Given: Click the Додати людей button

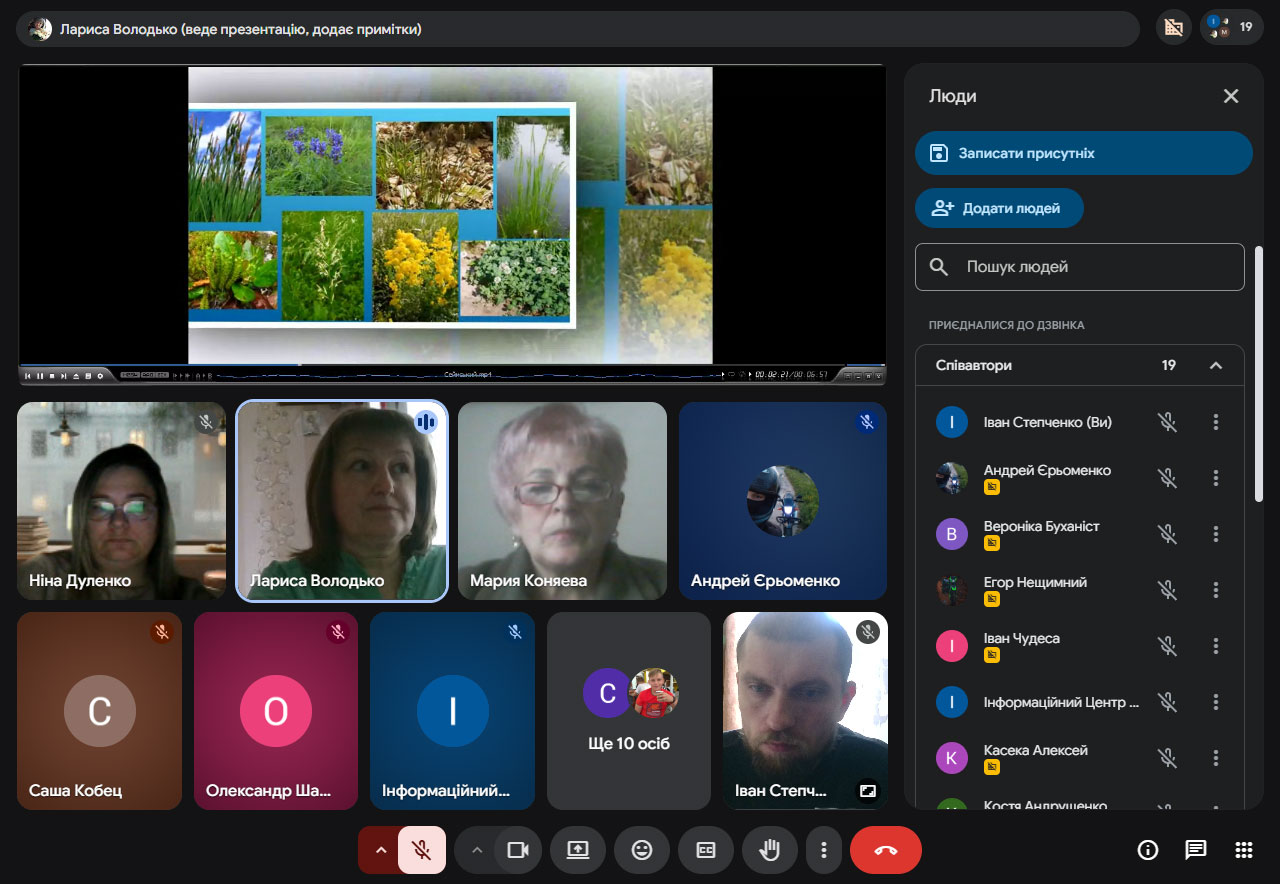Looking at the screenshot, I should tap(999, 208).
